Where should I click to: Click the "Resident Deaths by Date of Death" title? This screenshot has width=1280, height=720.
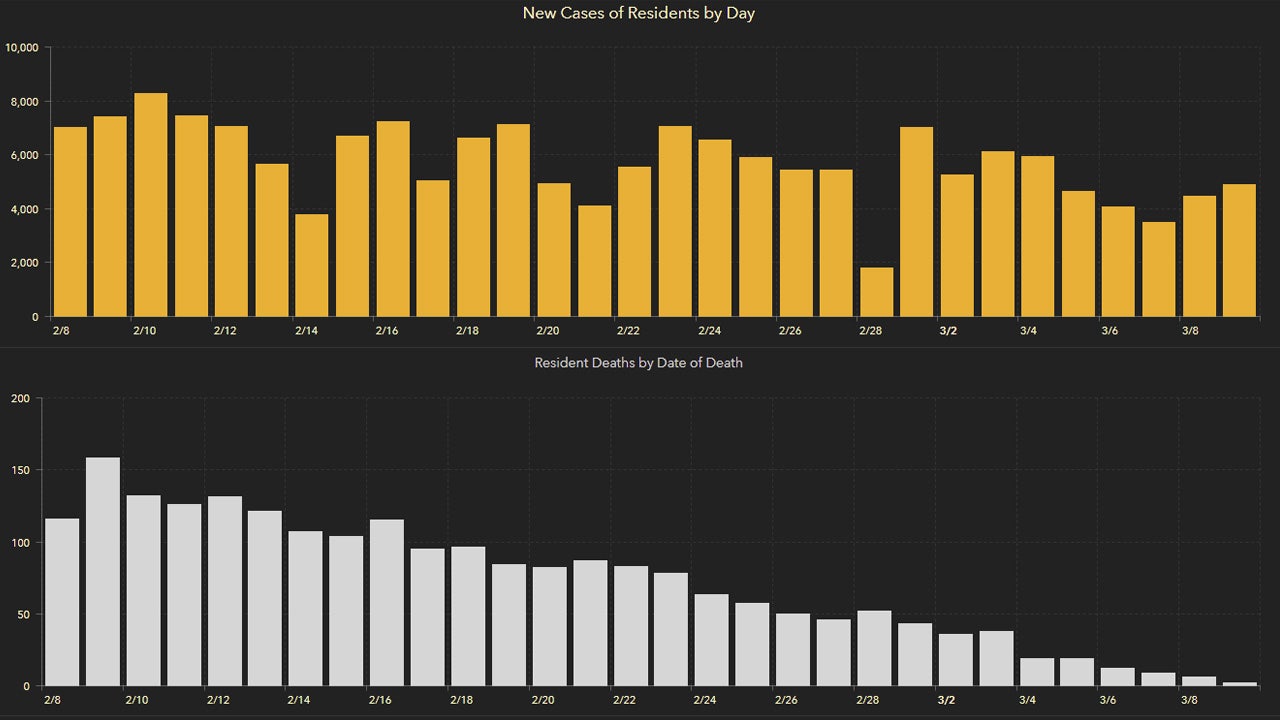point(639,363)
